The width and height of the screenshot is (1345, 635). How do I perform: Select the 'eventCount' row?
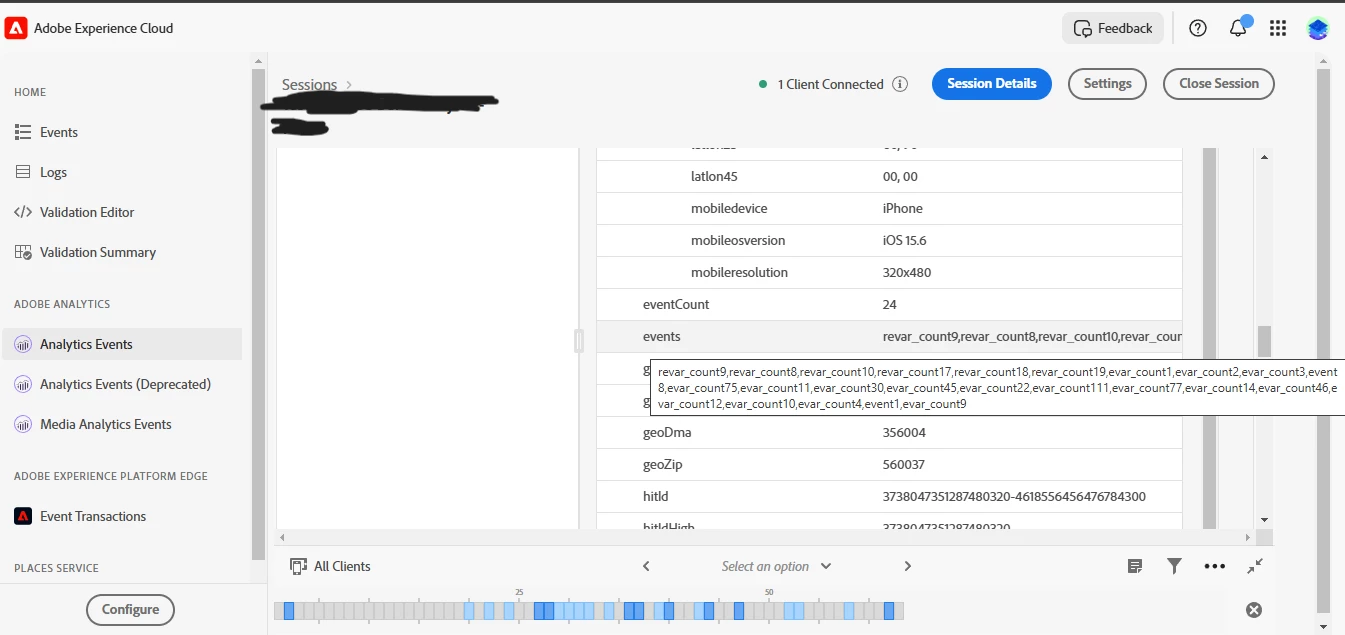coord(889,305)
